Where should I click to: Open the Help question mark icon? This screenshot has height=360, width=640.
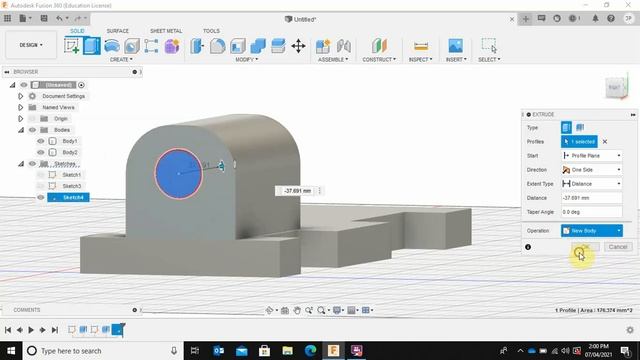click(611, 18)
